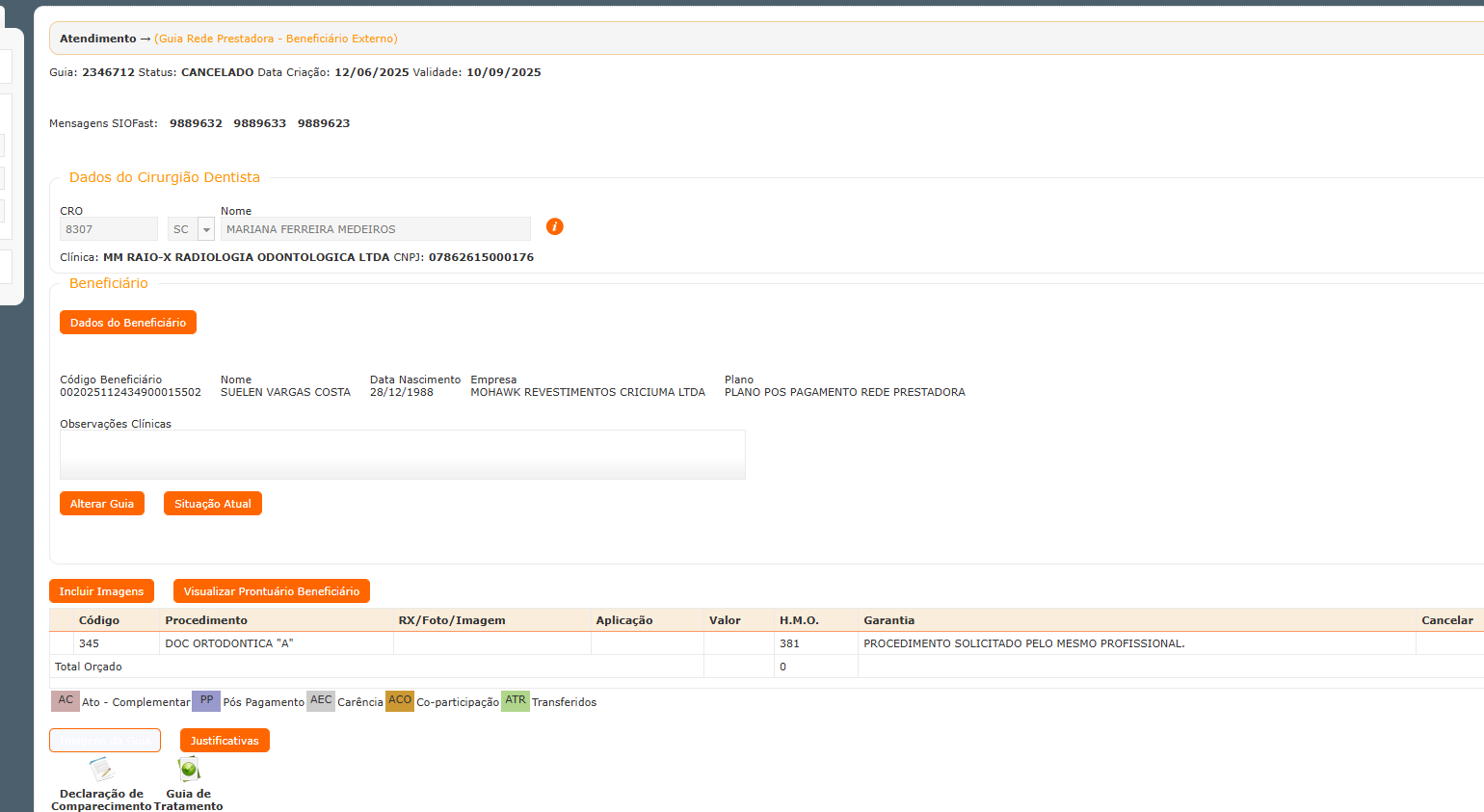Click the AC Ato-Complementar color legend swatch
Screen dimensions: 1484x812
pos(66,701)
